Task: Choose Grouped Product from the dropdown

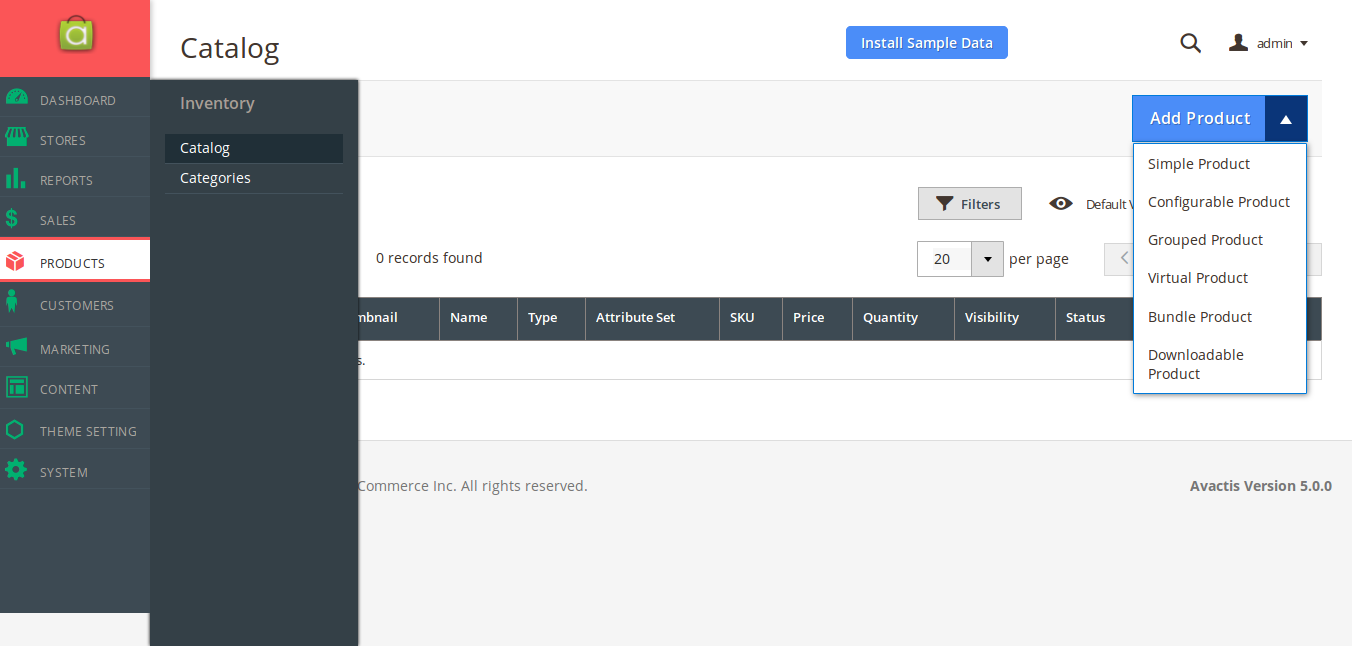Action: click(1220, 240)
